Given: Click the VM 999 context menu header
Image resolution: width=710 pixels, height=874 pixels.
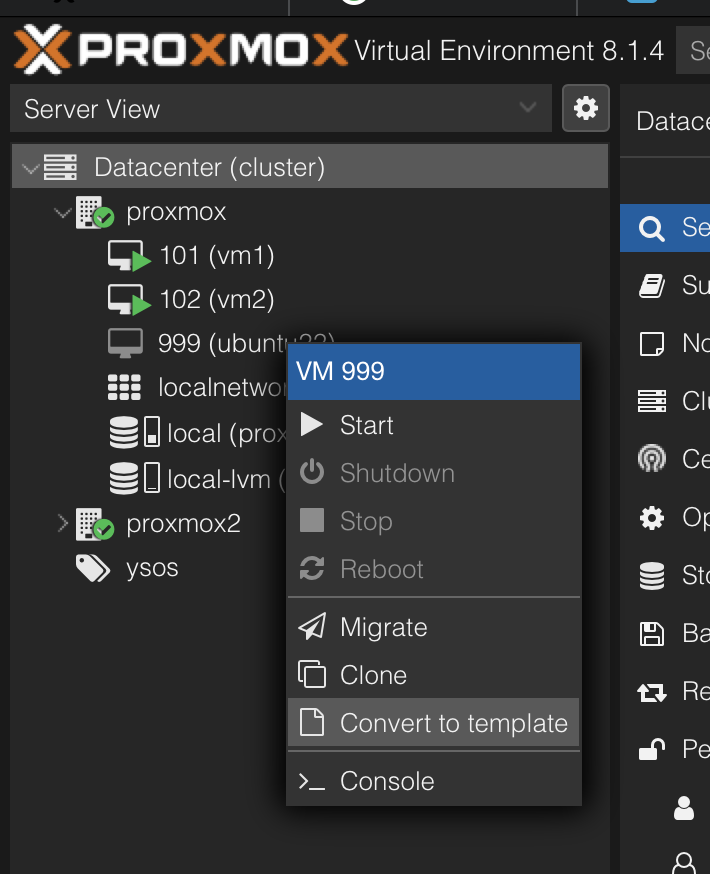Looking at the screenshot, I should pyautogui.click(x=434, y=371).
